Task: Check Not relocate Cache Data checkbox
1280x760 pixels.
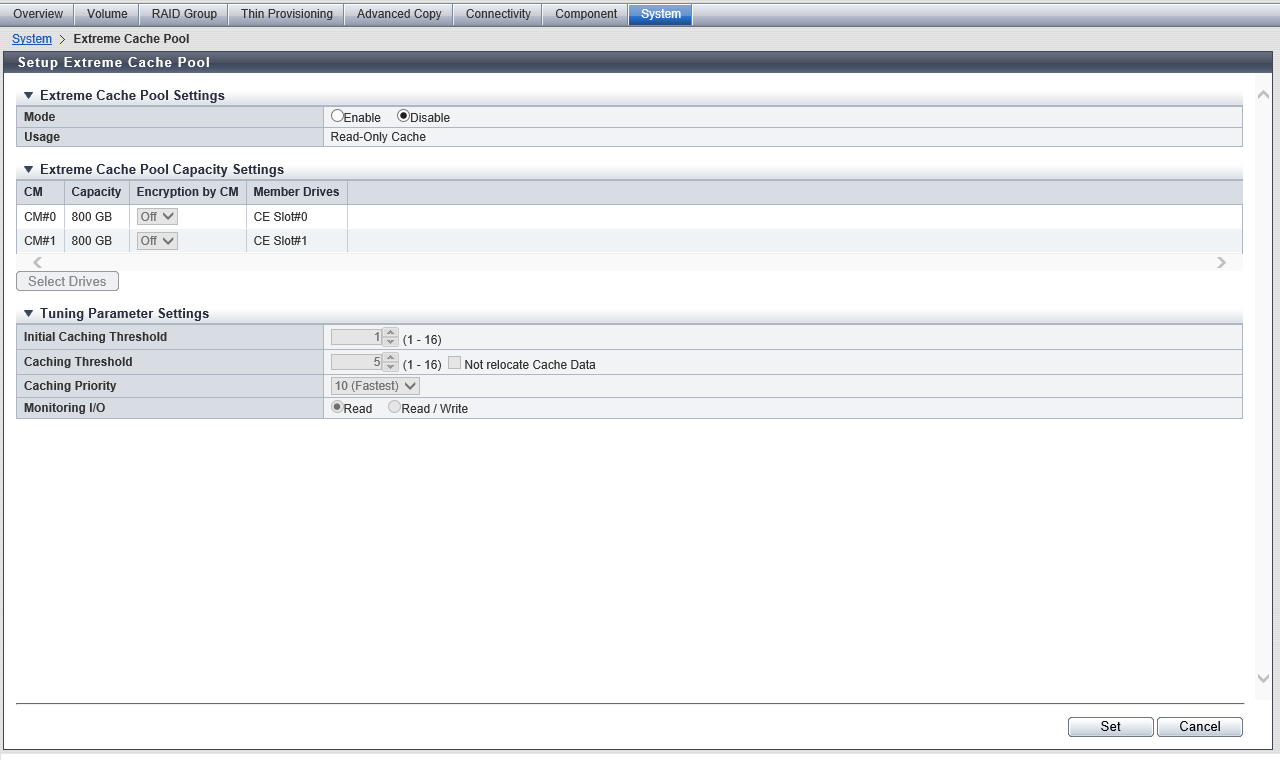Action: pos(455,363)
